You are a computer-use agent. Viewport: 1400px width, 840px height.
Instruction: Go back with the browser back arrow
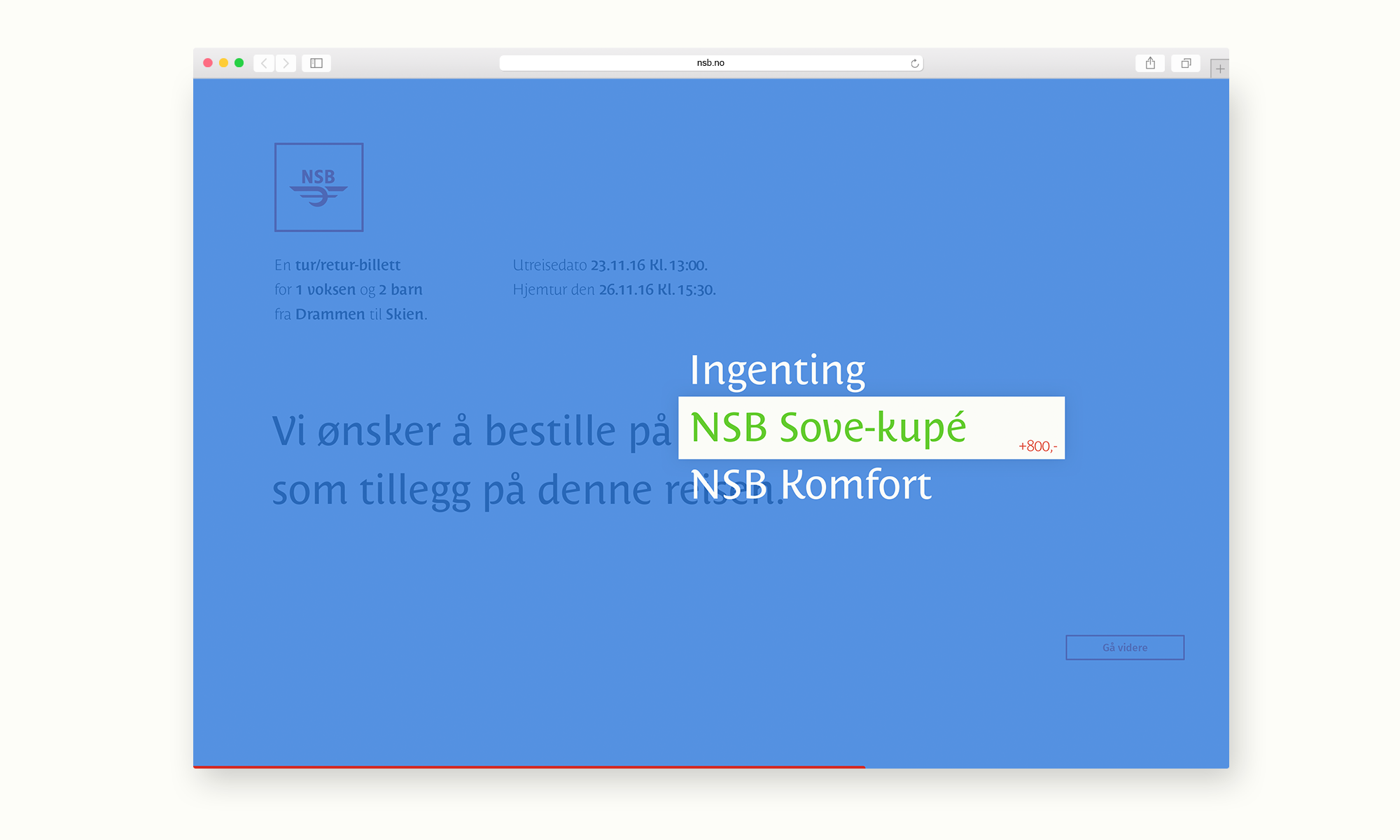pos(264,63)
